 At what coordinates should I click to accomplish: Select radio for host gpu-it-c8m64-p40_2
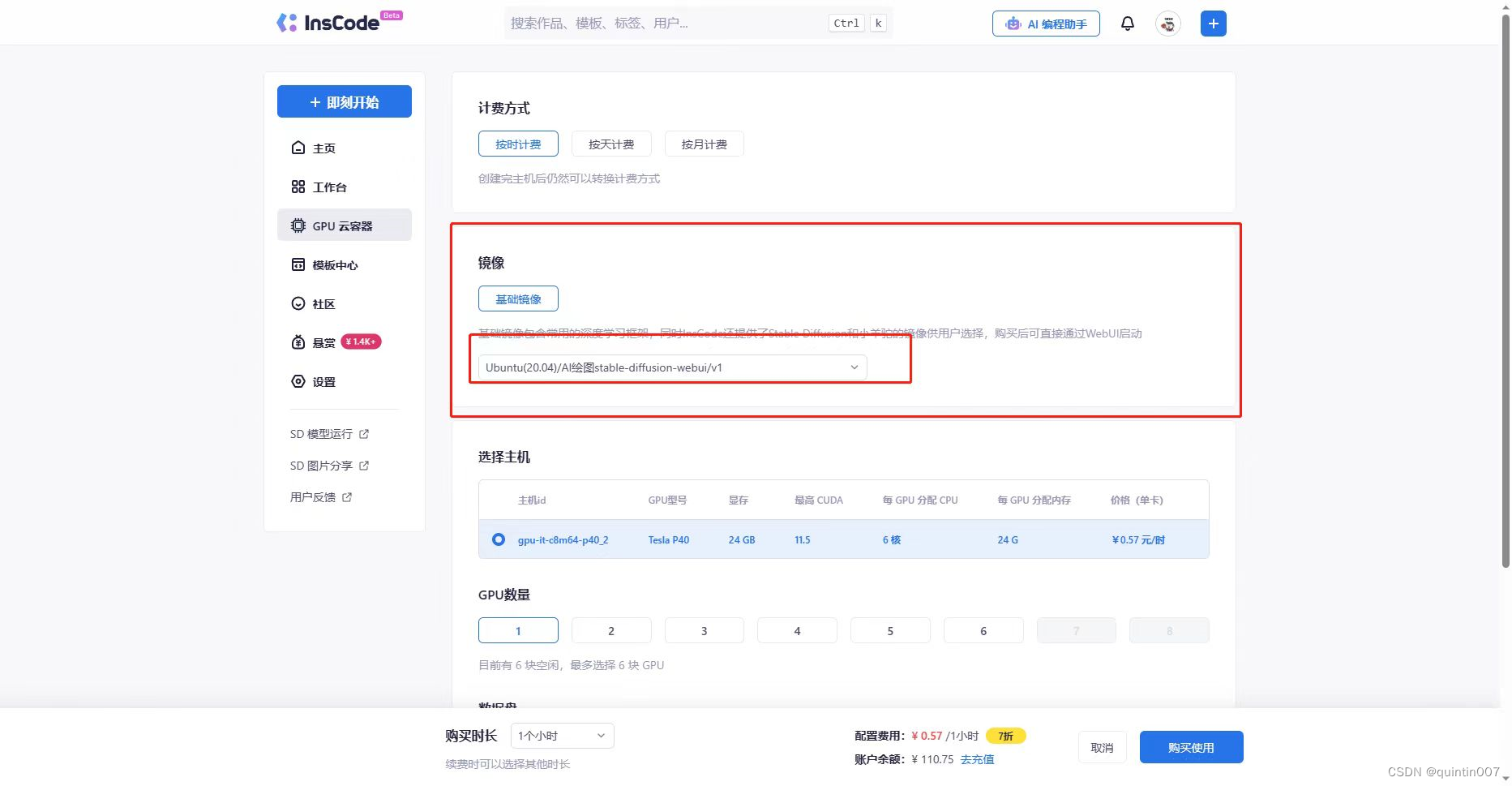tap(499, 539)
